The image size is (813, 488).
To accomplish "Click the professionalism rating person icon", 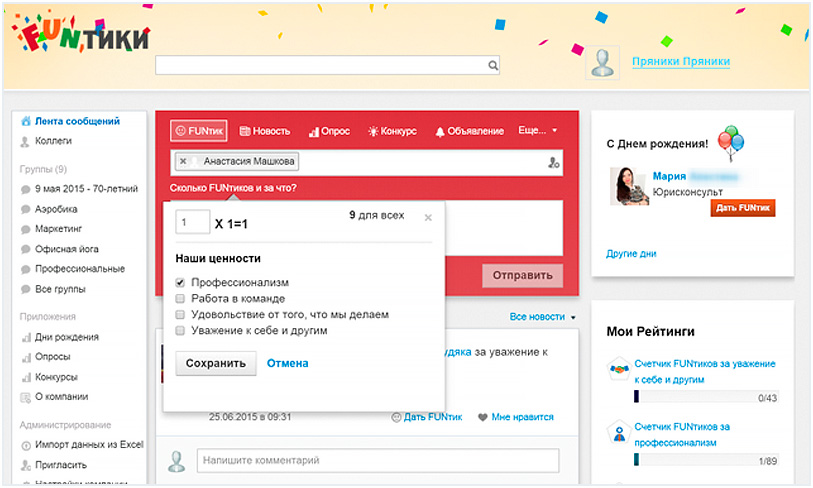I will (x=619, y=433).
